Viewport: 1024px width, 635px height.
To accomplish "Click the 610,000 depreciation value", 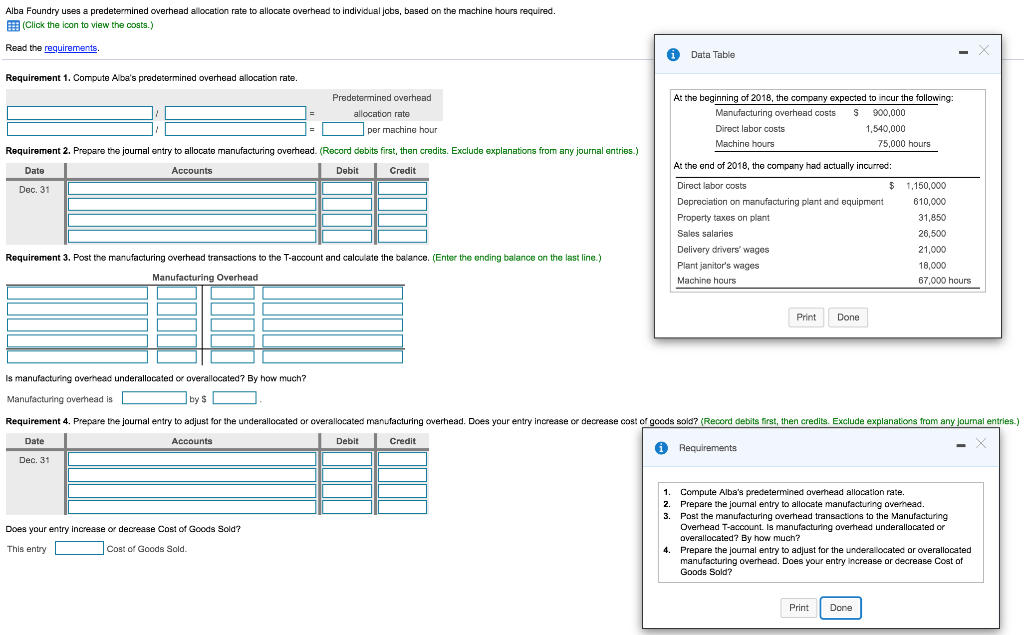I will pos(929,202).
